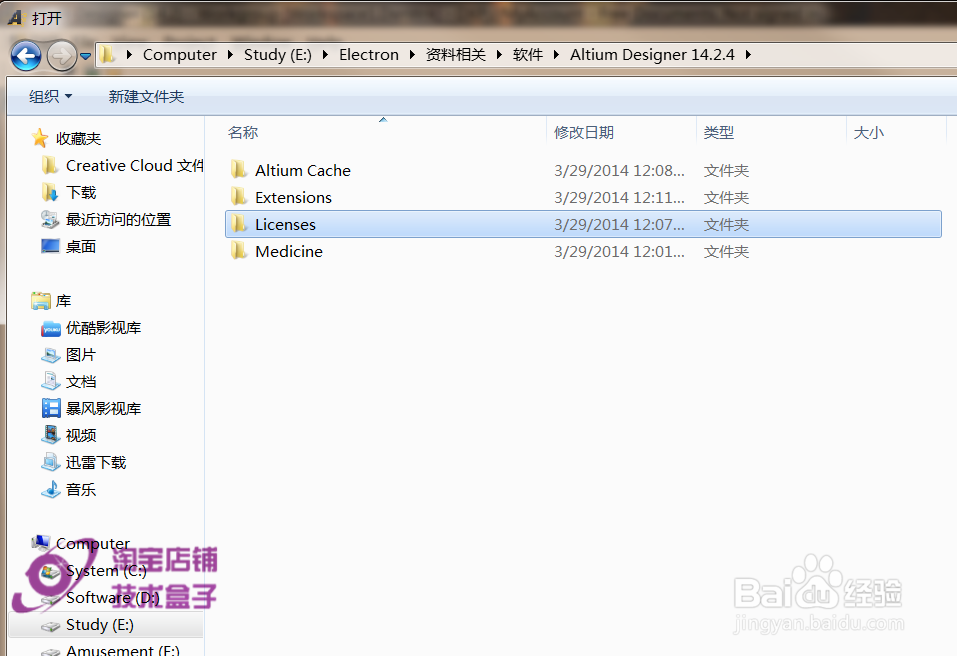Jump to Electron folder in breadcrumb

(369, 55)
